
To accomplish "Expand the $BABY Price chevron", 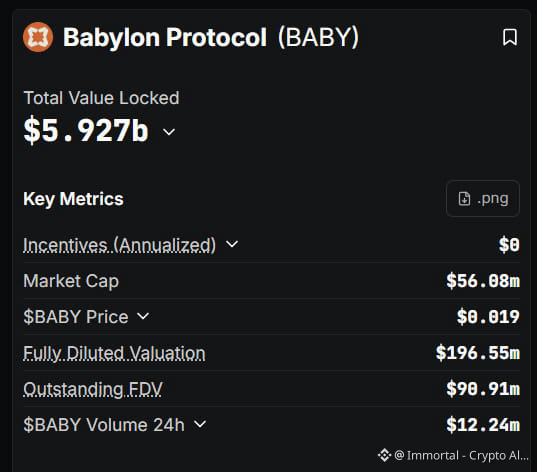I will 143,316.
